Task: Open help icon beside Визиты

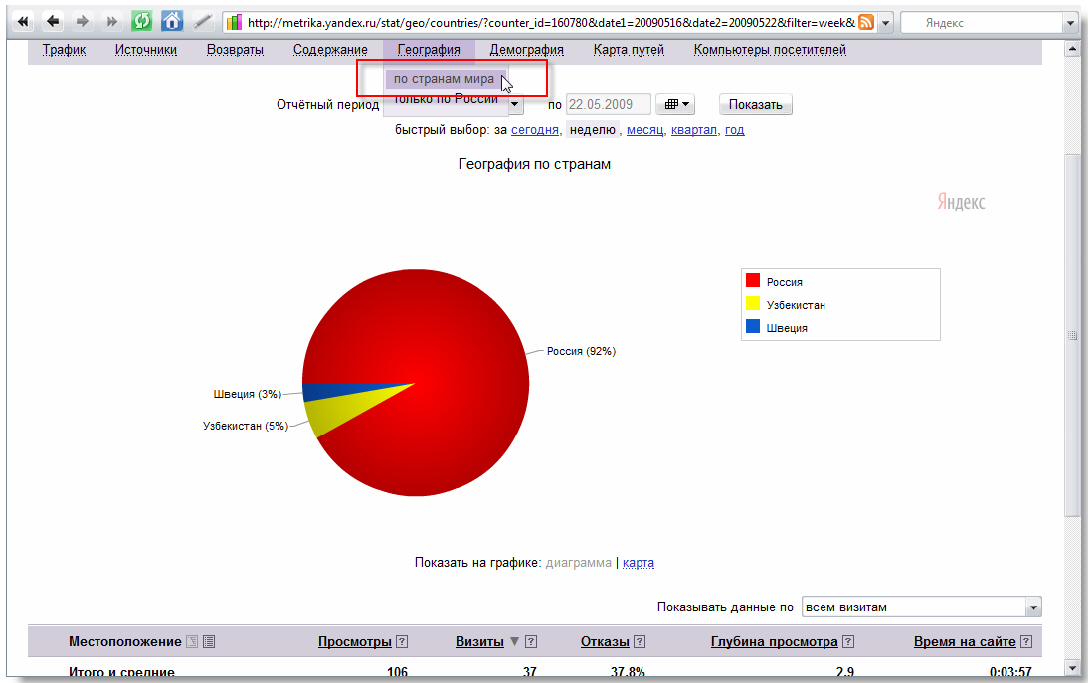Action: pos(531,642)
